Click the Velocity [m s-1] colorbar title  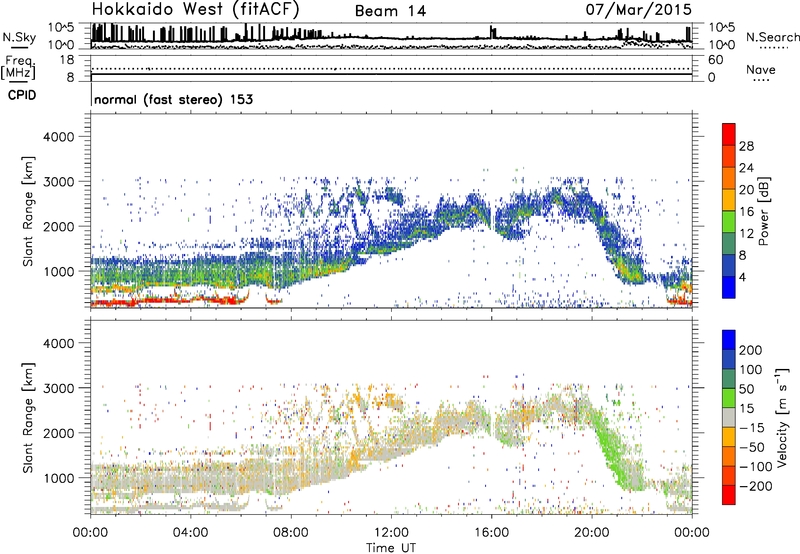781,417
